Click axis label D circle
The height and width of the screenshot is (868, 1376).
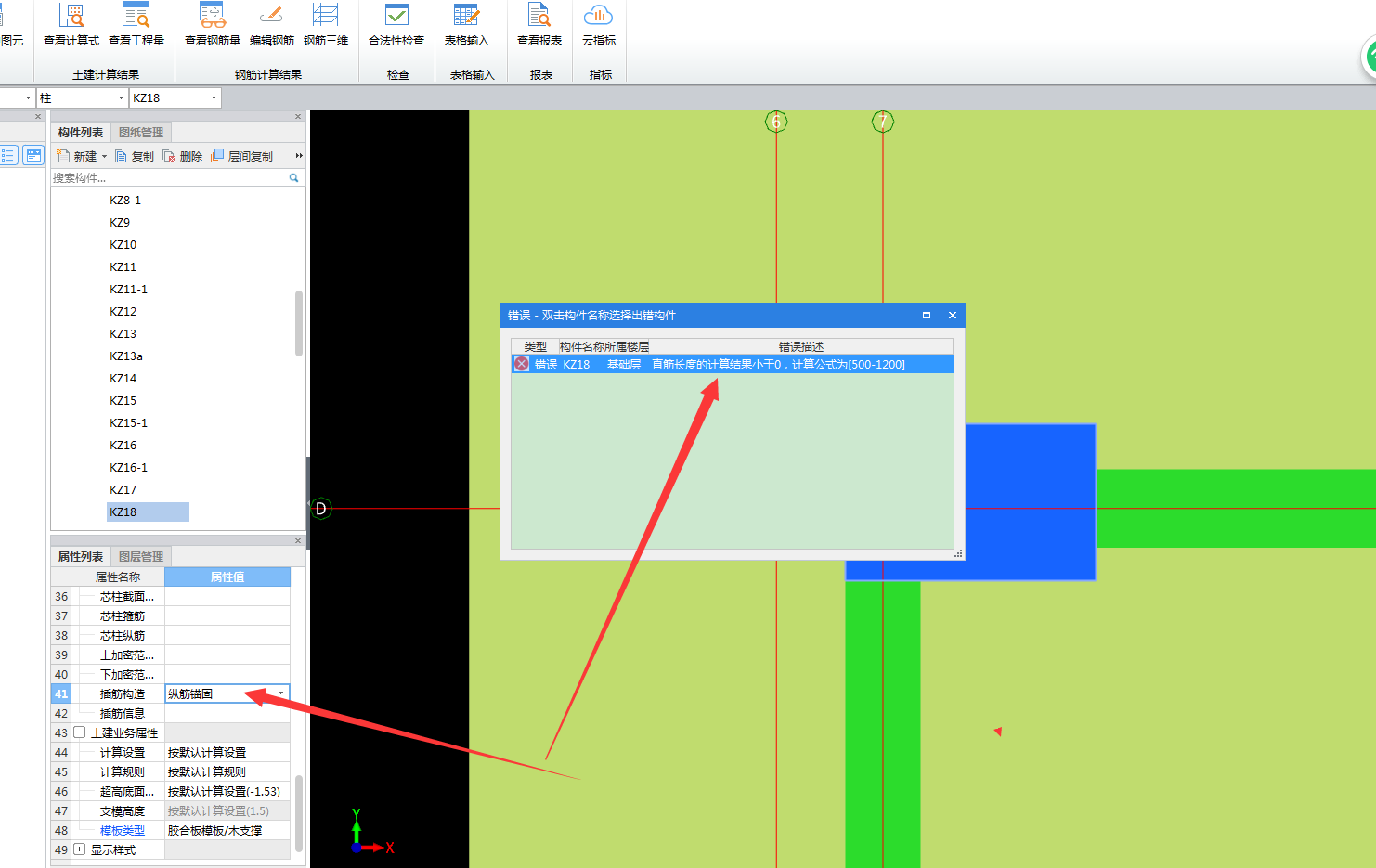click(x=320, y=509)
